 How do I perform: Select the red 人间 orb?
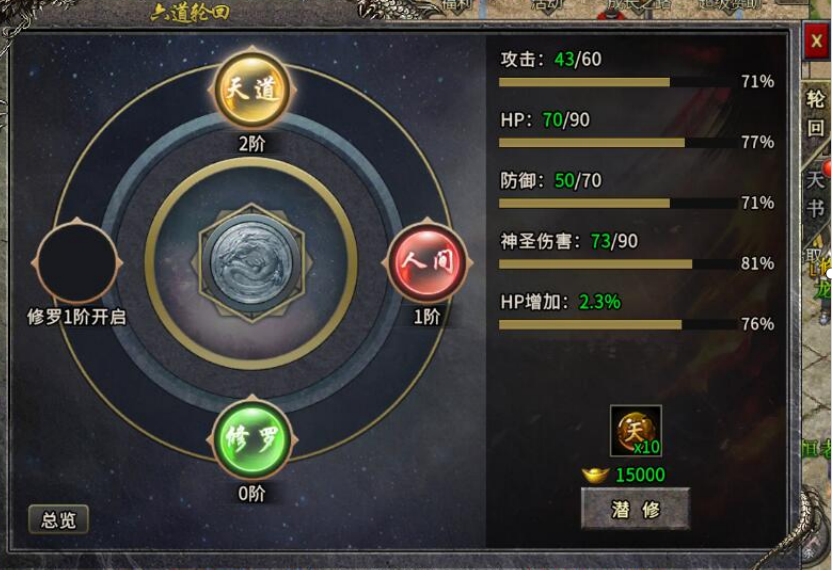(x=428, y=262)
